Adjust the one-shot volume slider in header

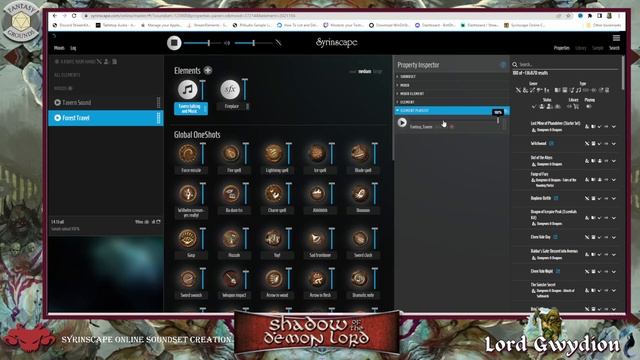[253, 42]
